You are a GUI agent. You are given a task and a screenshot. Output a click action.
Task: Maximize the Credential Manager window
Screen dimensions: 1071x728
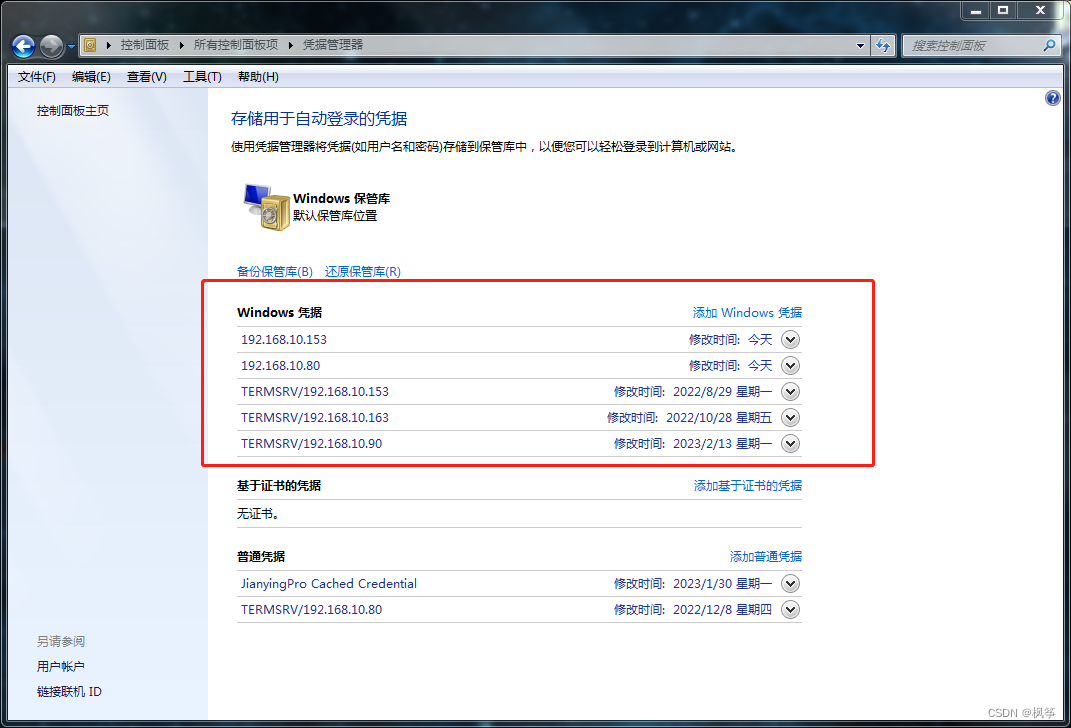click(1003, 10)
